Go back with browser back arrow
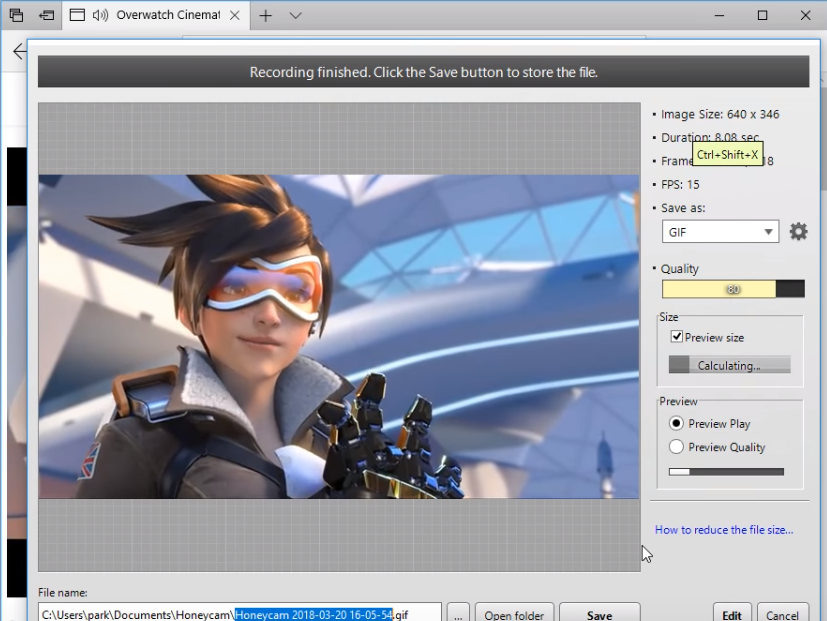The image size is (827, 621). [18, 52]
